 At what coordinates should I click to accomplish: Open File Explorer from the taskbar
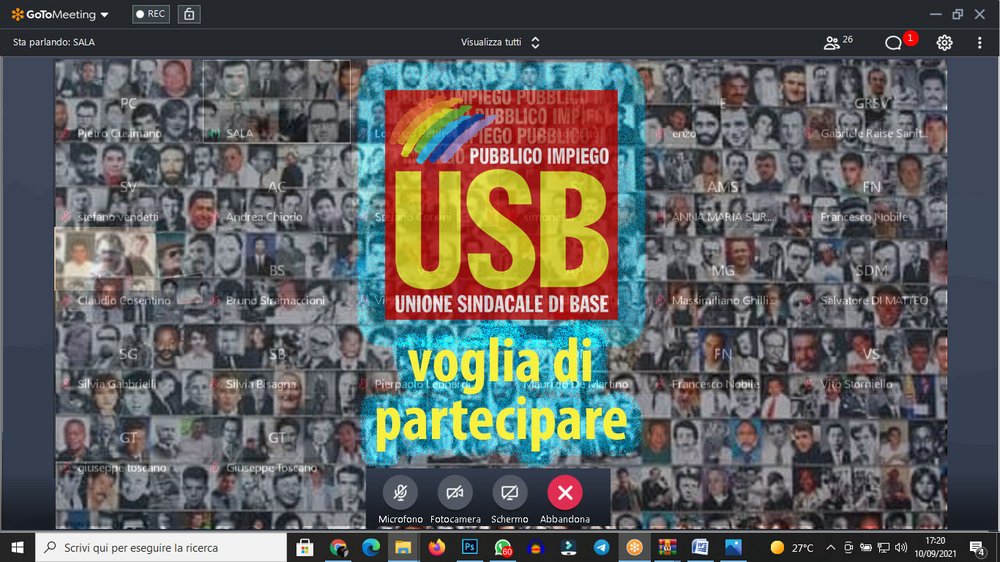coord(404,547)
